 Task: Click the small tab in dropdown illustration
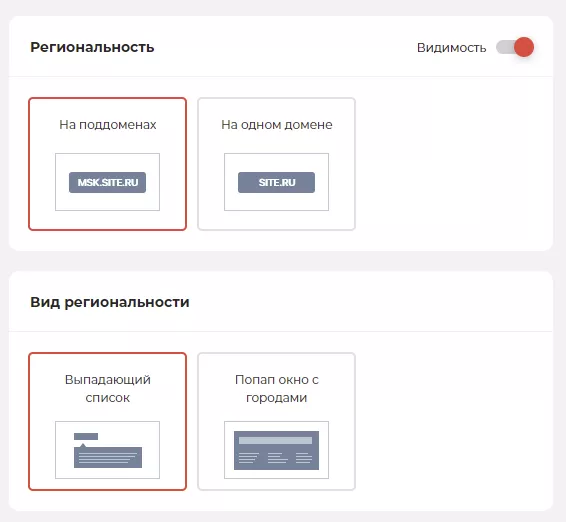tap(86, 436)
